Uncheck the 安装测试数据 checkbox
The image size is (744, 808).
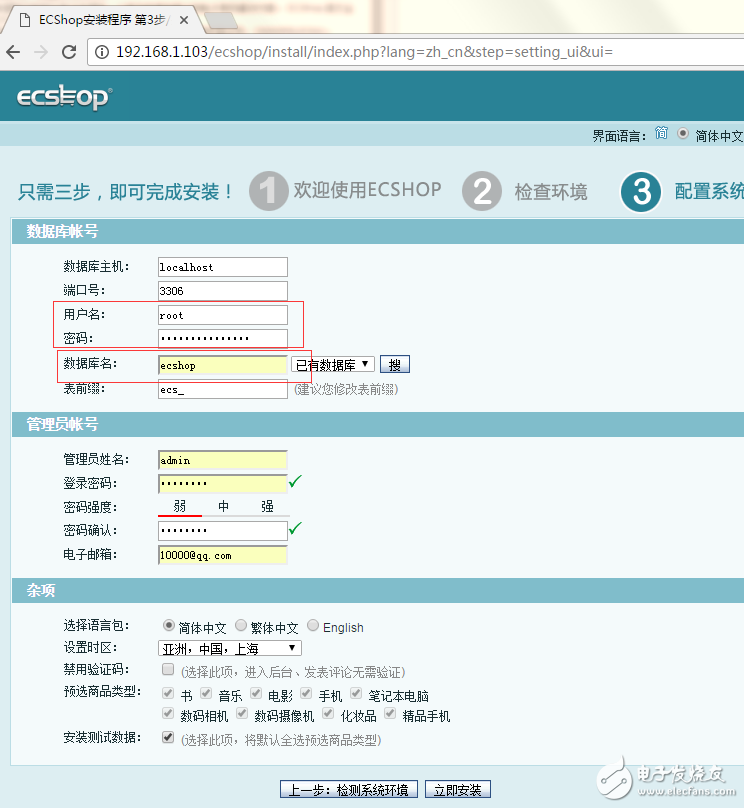coord(168,738)
